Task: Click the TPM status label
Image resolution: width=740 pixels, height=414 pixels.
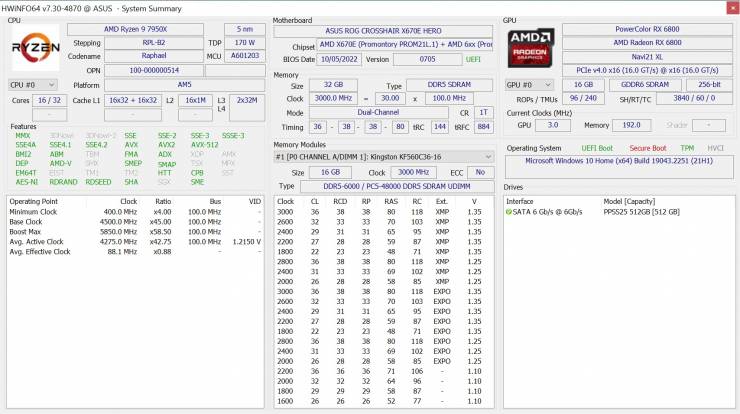Action: tap(687, 148)
